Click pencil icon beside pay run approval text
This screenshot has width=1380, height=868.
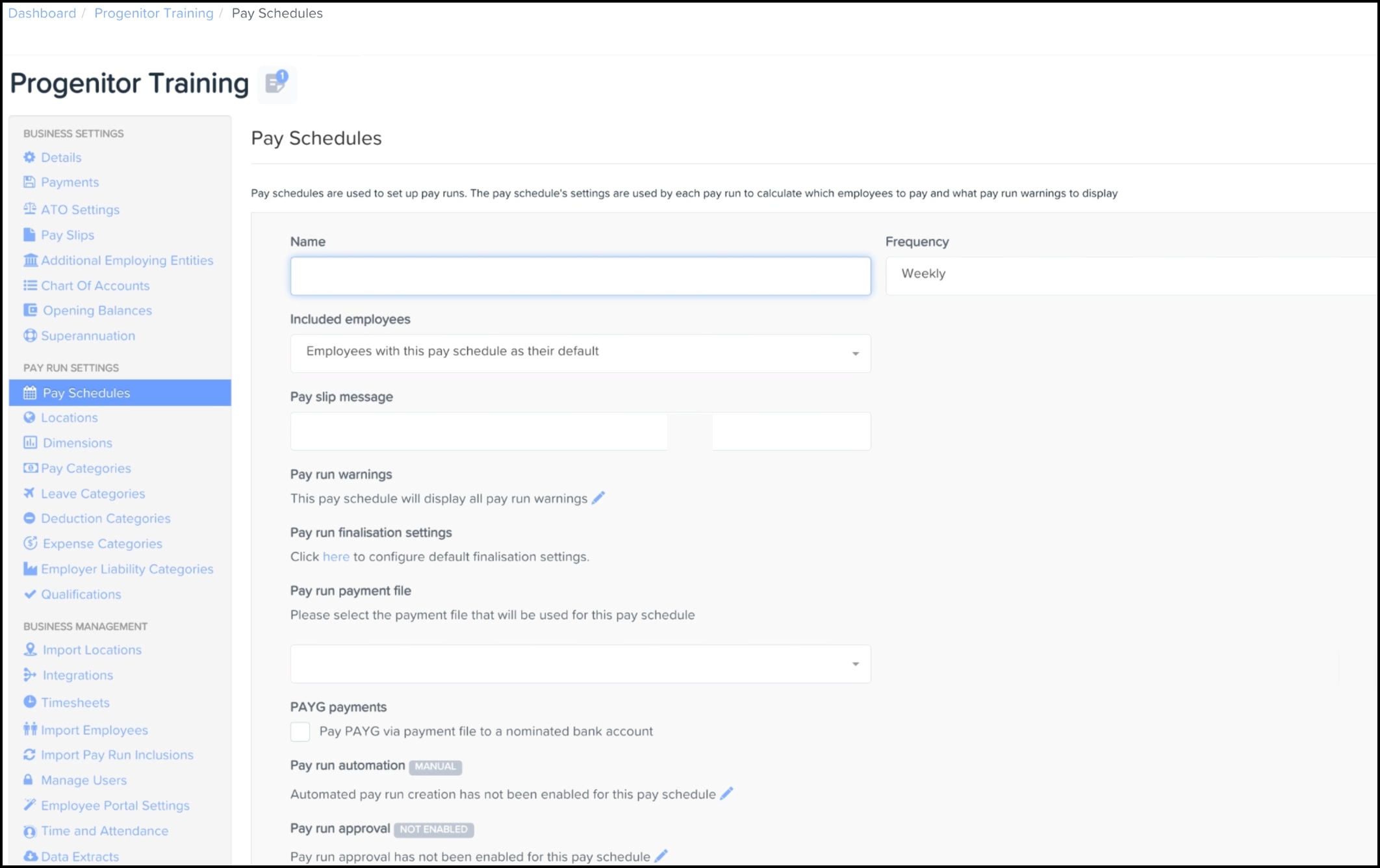point(661,856)
